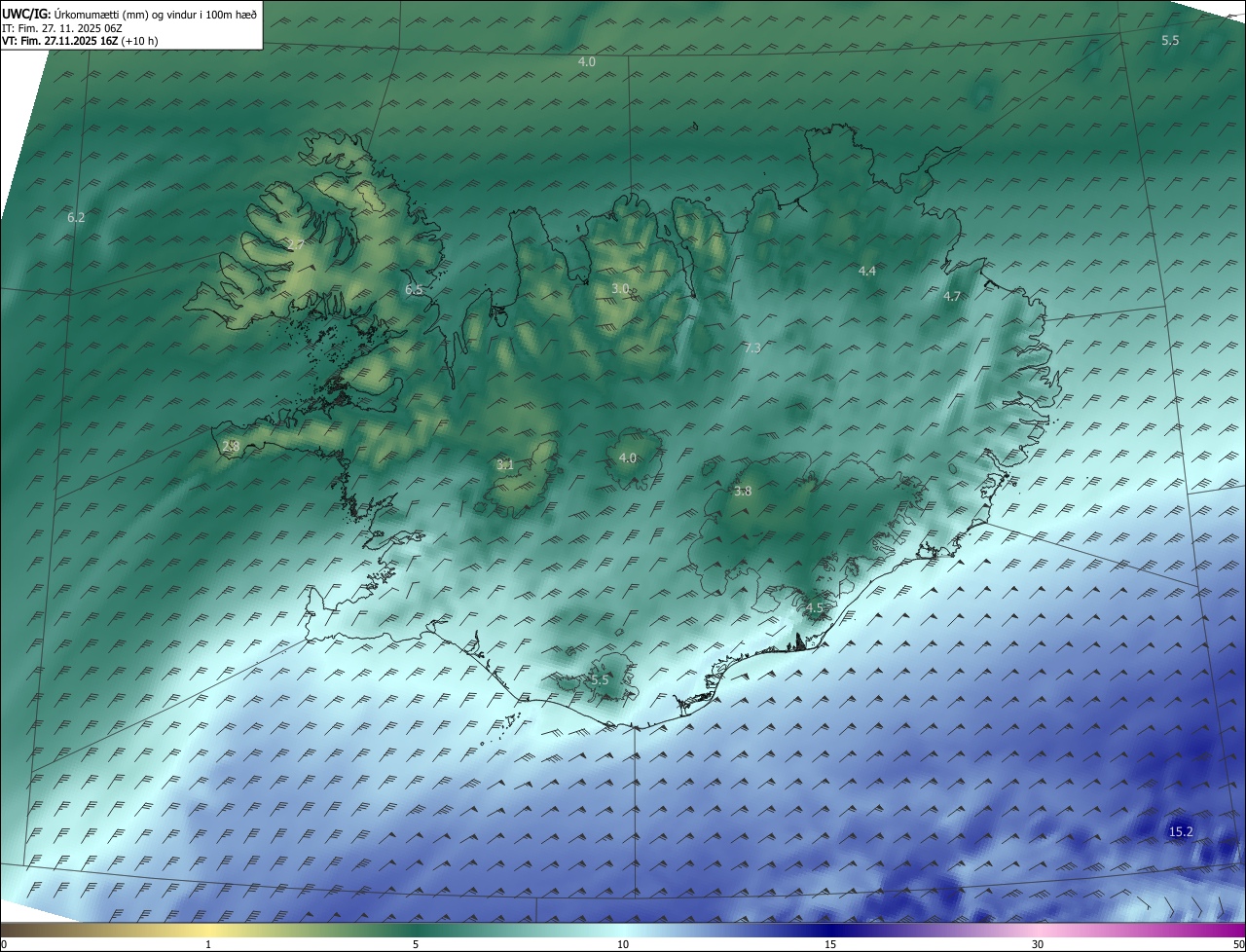The width and height of the screenshot is (1246, 952).
Task: Click the 3.1 value on the map
Action: pos(505,464)
